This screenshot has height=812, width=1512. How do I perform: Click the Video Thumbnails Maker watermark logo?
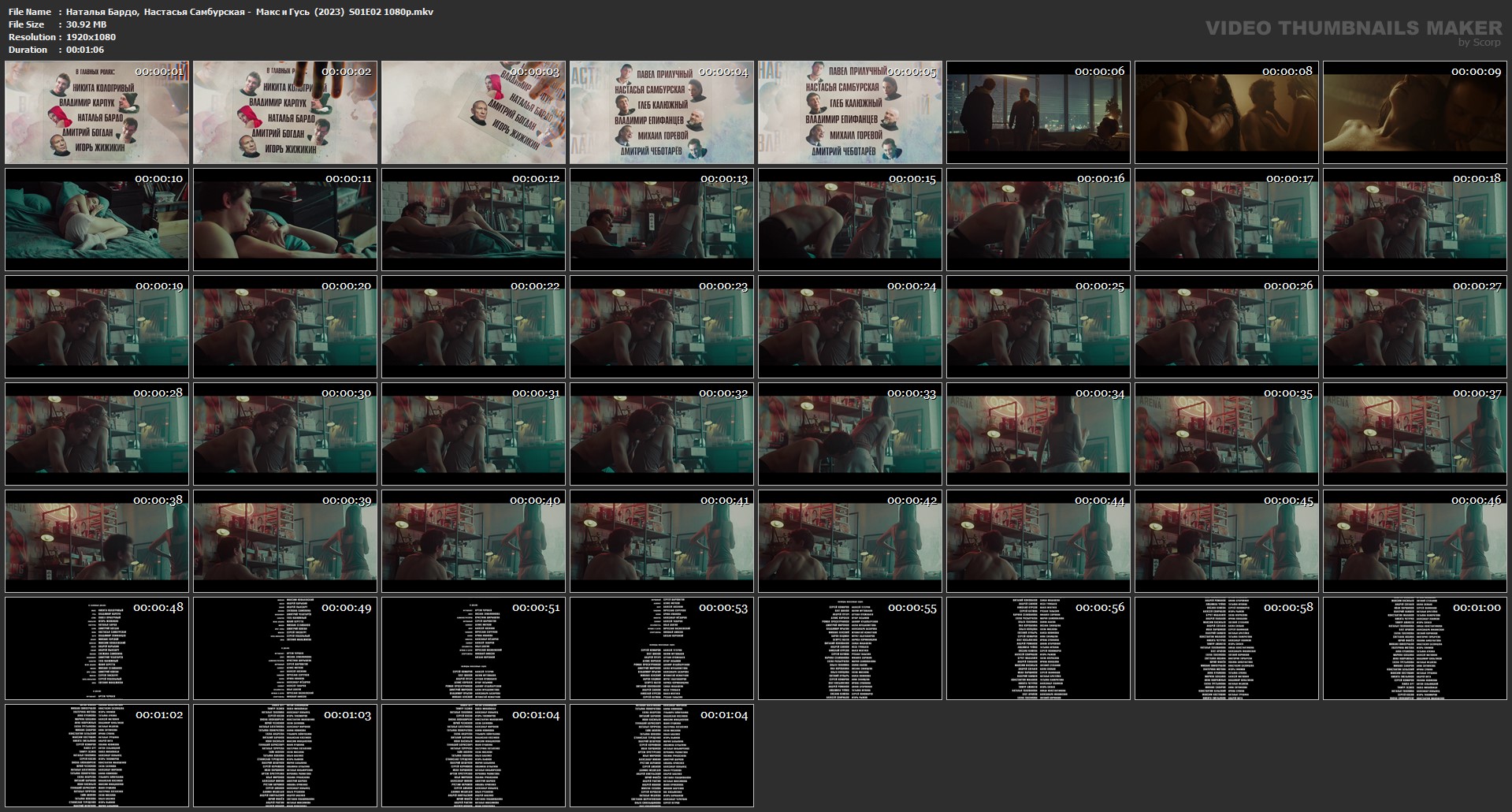1353,29
